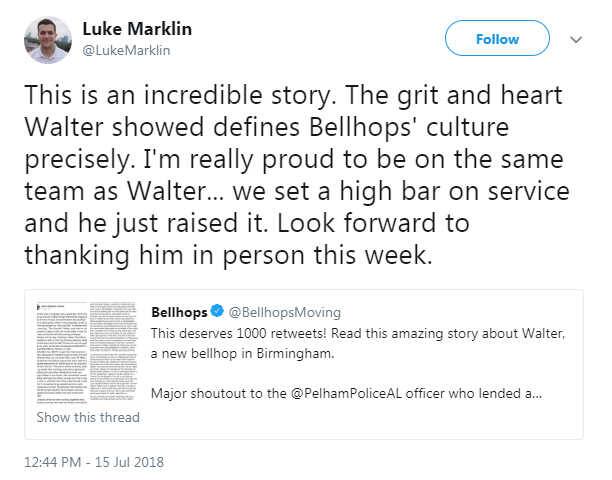Open the 12:44 PM - 15 Jul 2018 timestamp
The width and height of the screenshot is (612, 480).
coord(94,462)
